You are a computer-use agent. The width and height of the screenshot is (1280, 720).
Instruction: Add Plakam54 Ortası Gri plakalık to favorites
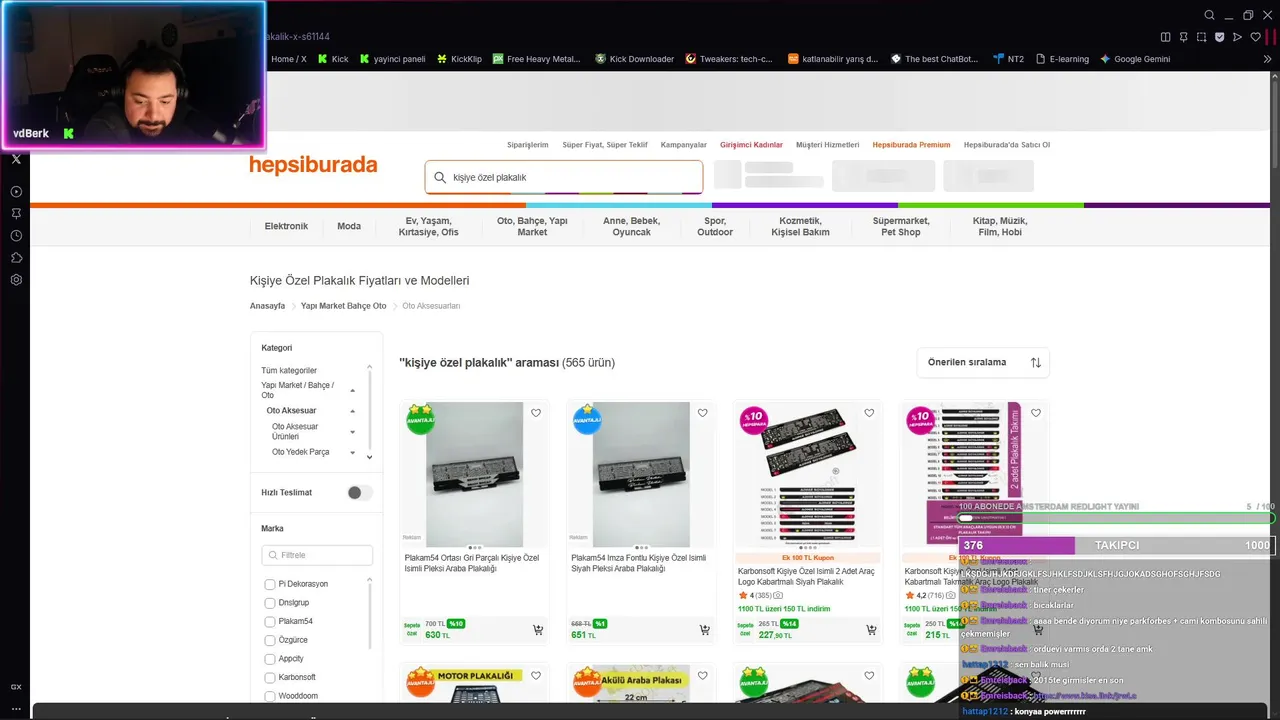(x=536, y=413)
